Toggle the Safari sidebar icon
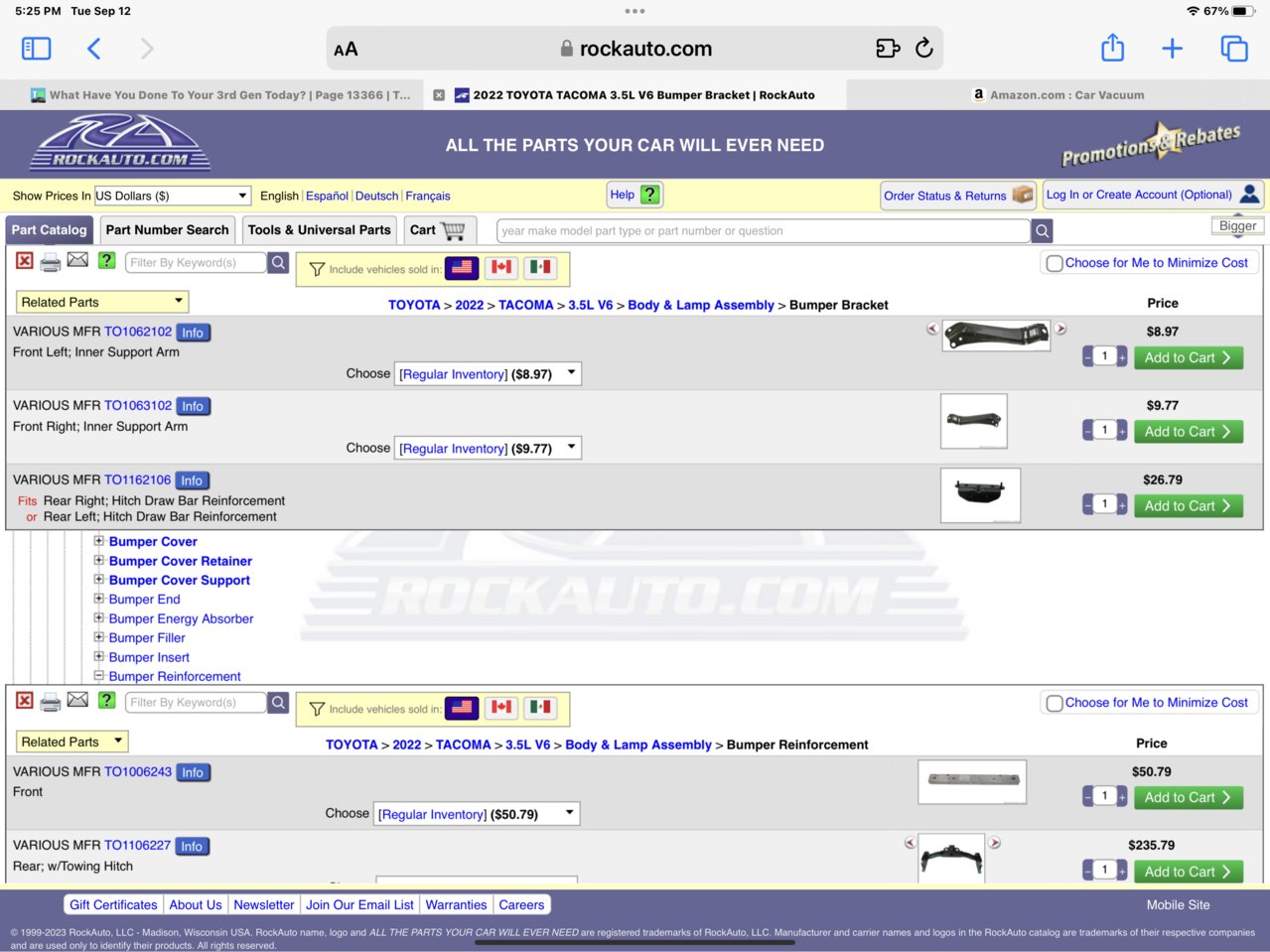 (36, 49)
